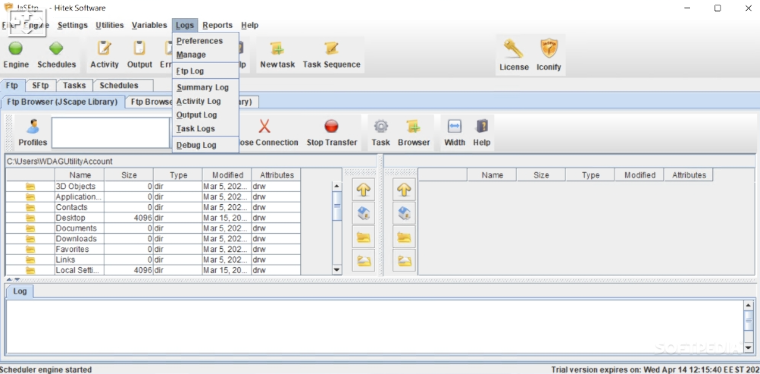Click the local pane home directory icon

coord(363,213)
